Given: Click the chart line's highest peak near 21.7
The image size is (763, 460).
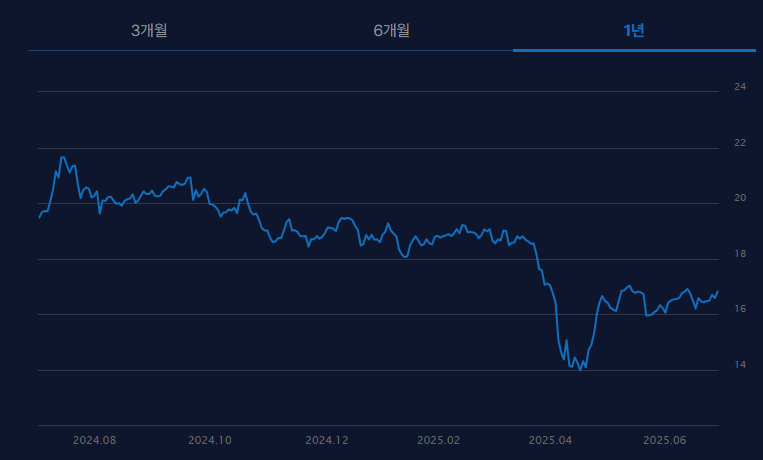Looking at the screenshot, I should click(63, 157).
